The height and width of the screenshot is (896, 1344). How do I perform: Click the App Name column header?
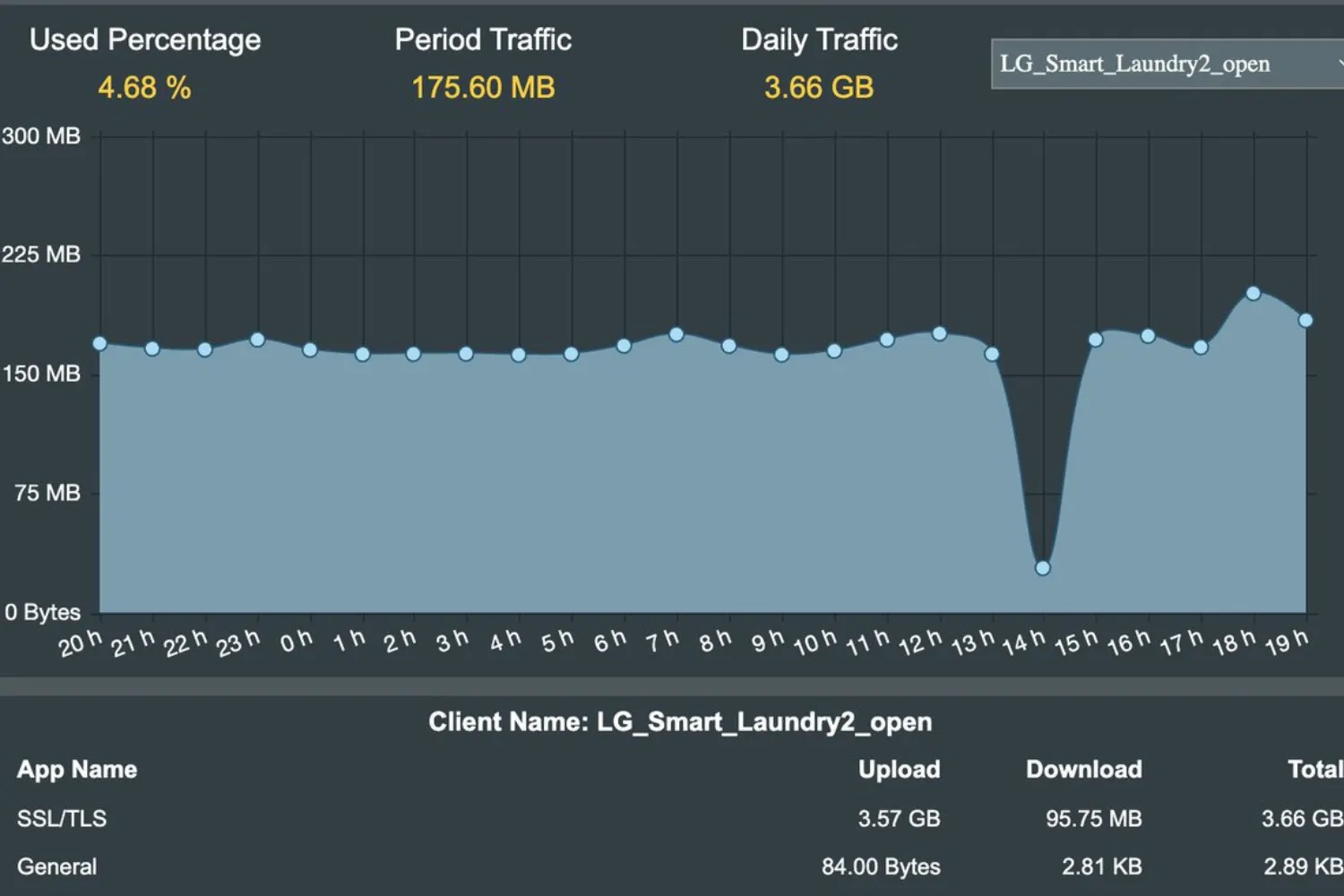point(77,770)
